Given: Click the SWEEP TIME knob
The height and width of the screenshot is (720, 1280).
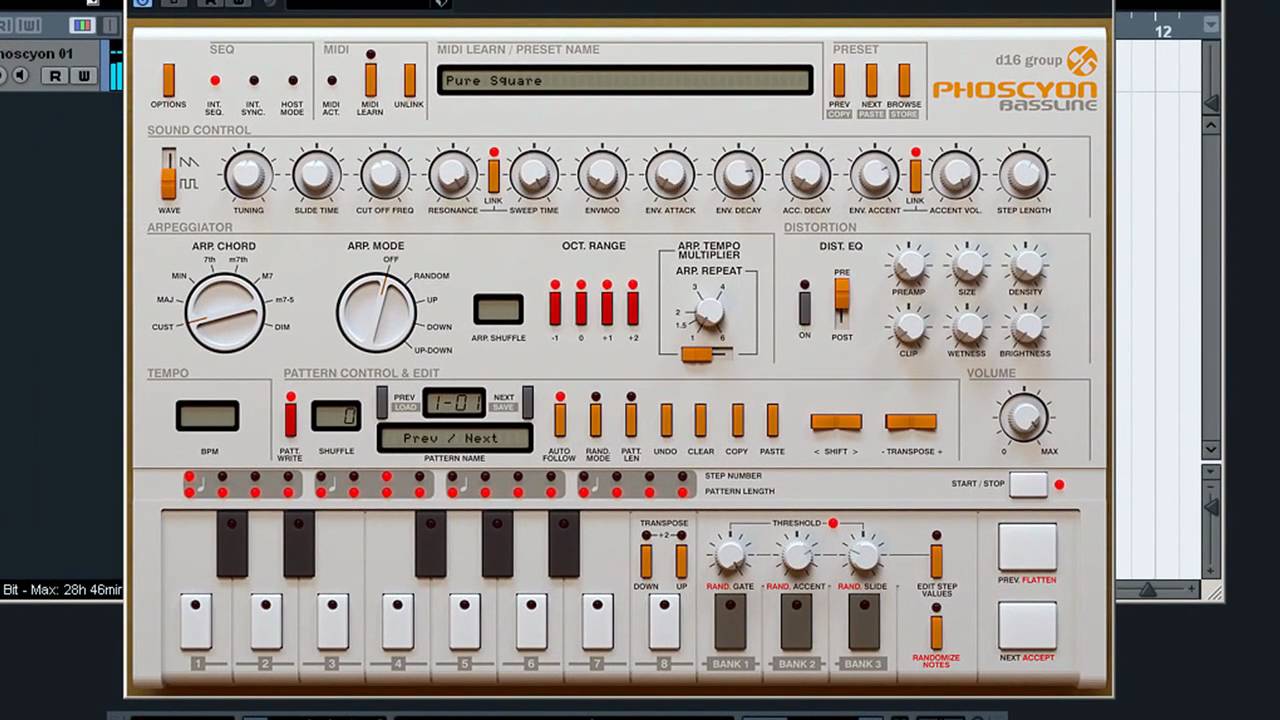Looking at the screenshot, I should click(x=534, y=174).
